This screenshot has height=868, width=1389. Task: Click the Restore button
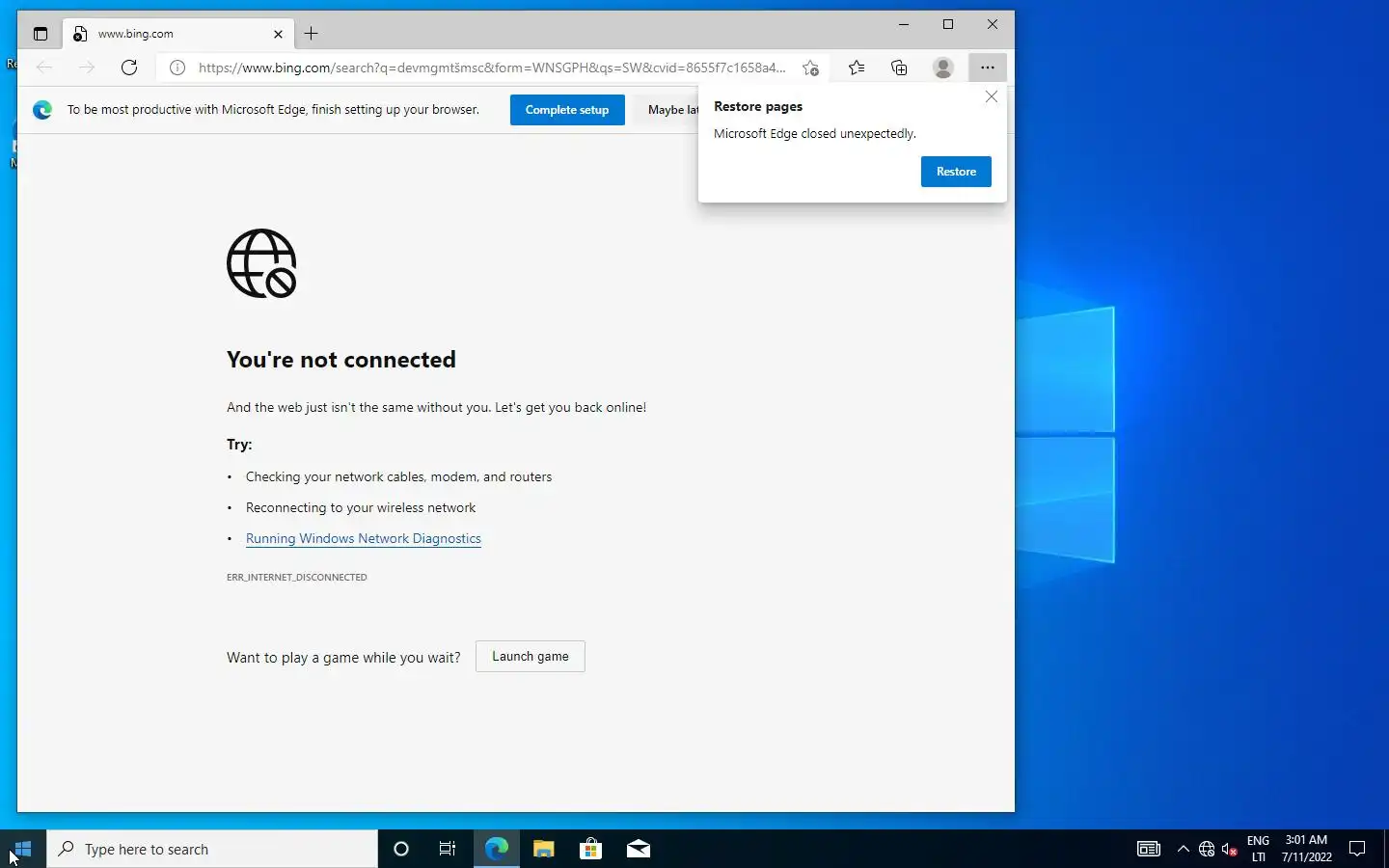[956, 172]
